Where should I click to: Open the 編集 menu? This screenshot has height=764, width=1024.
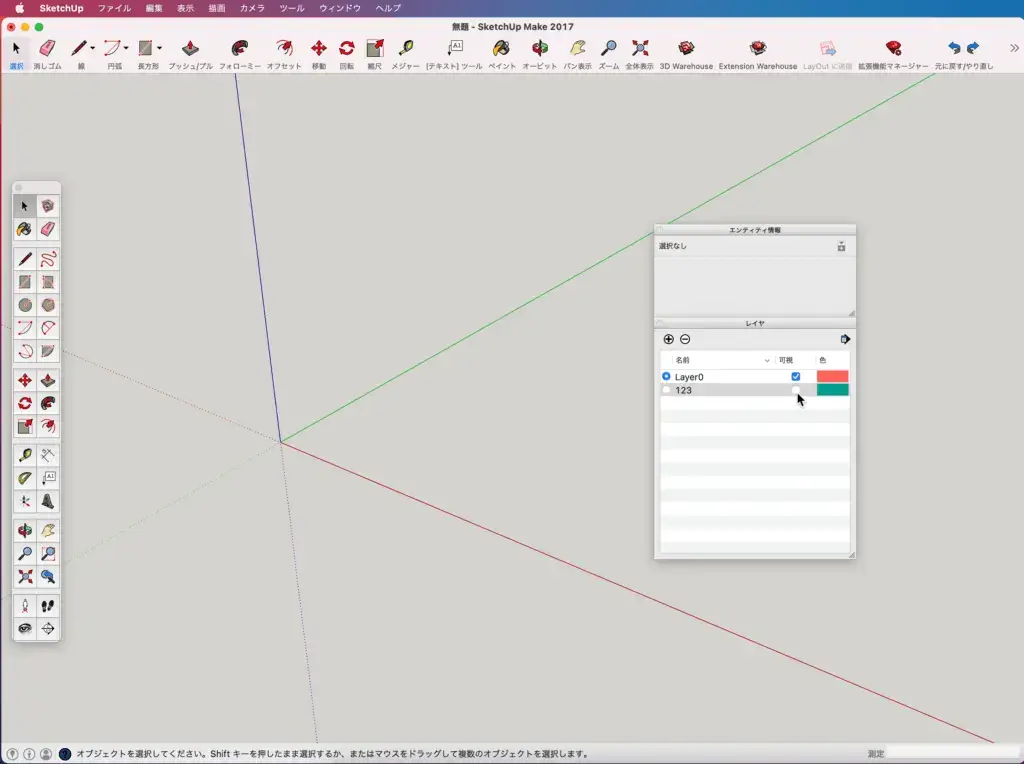(154, 8)
